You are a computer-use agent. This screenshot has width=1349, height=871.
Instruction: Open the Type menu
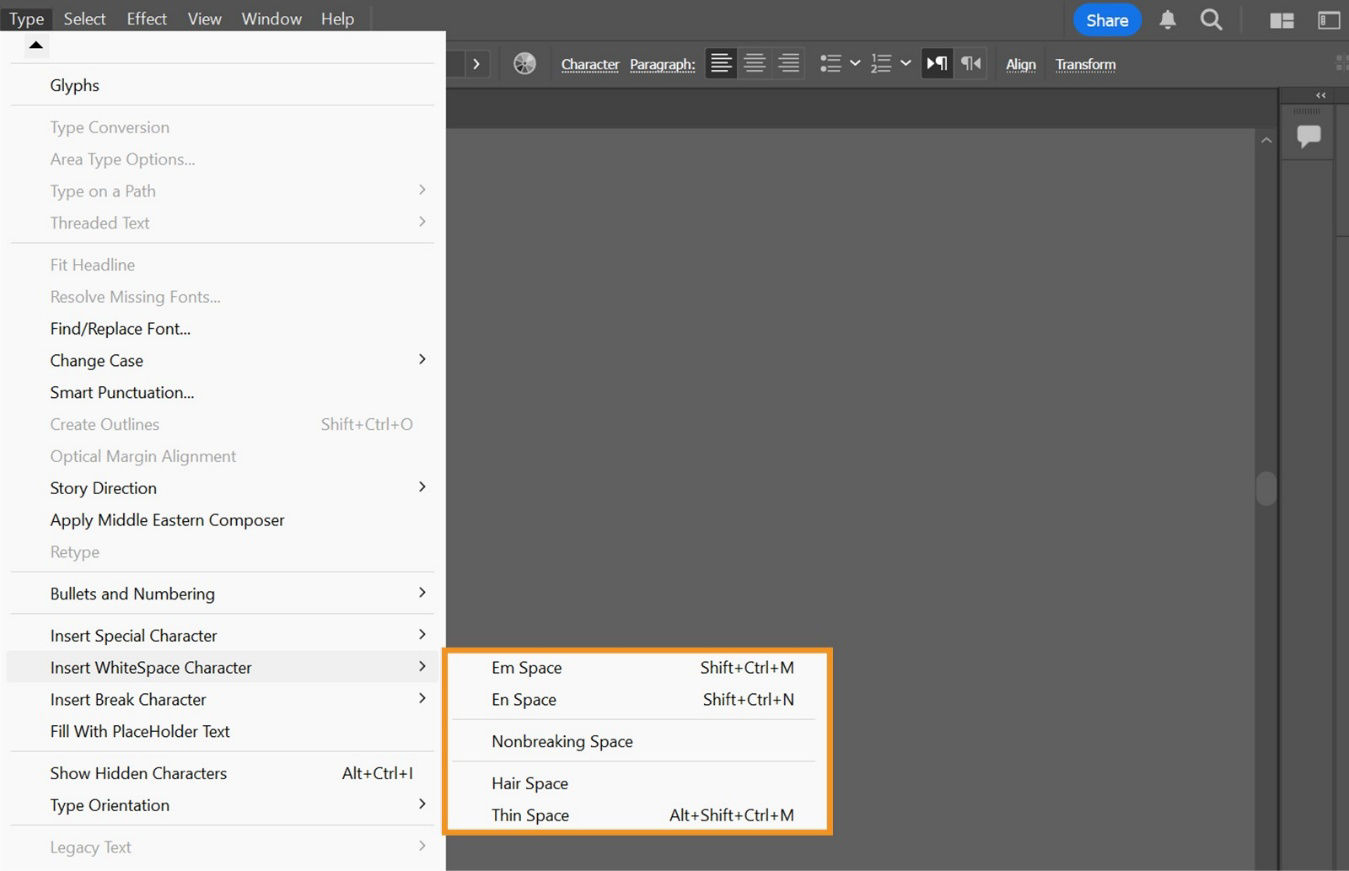point(27,18)
